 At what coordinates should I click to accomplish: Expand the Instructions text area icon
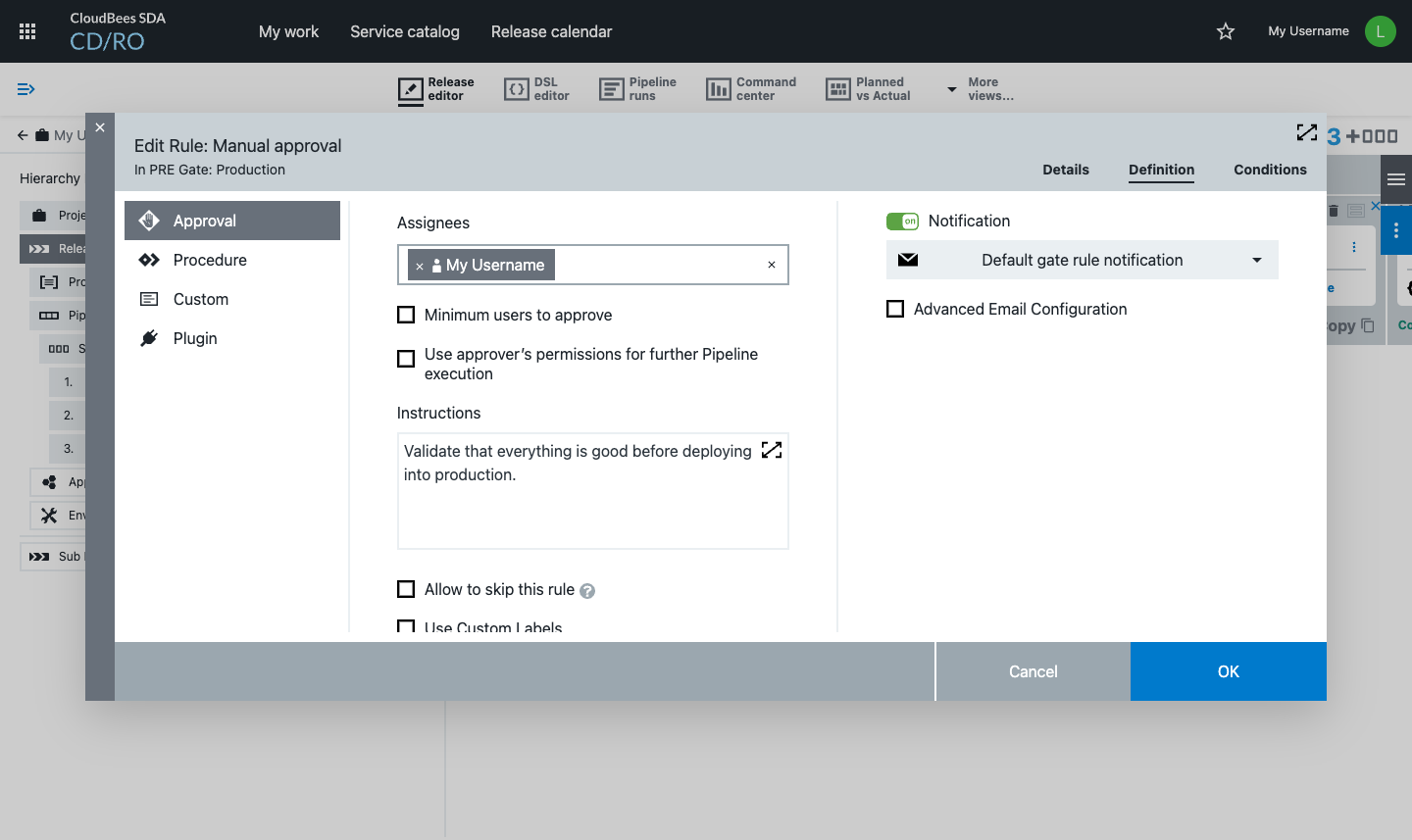pyautogui.click(x=772, y=450)
